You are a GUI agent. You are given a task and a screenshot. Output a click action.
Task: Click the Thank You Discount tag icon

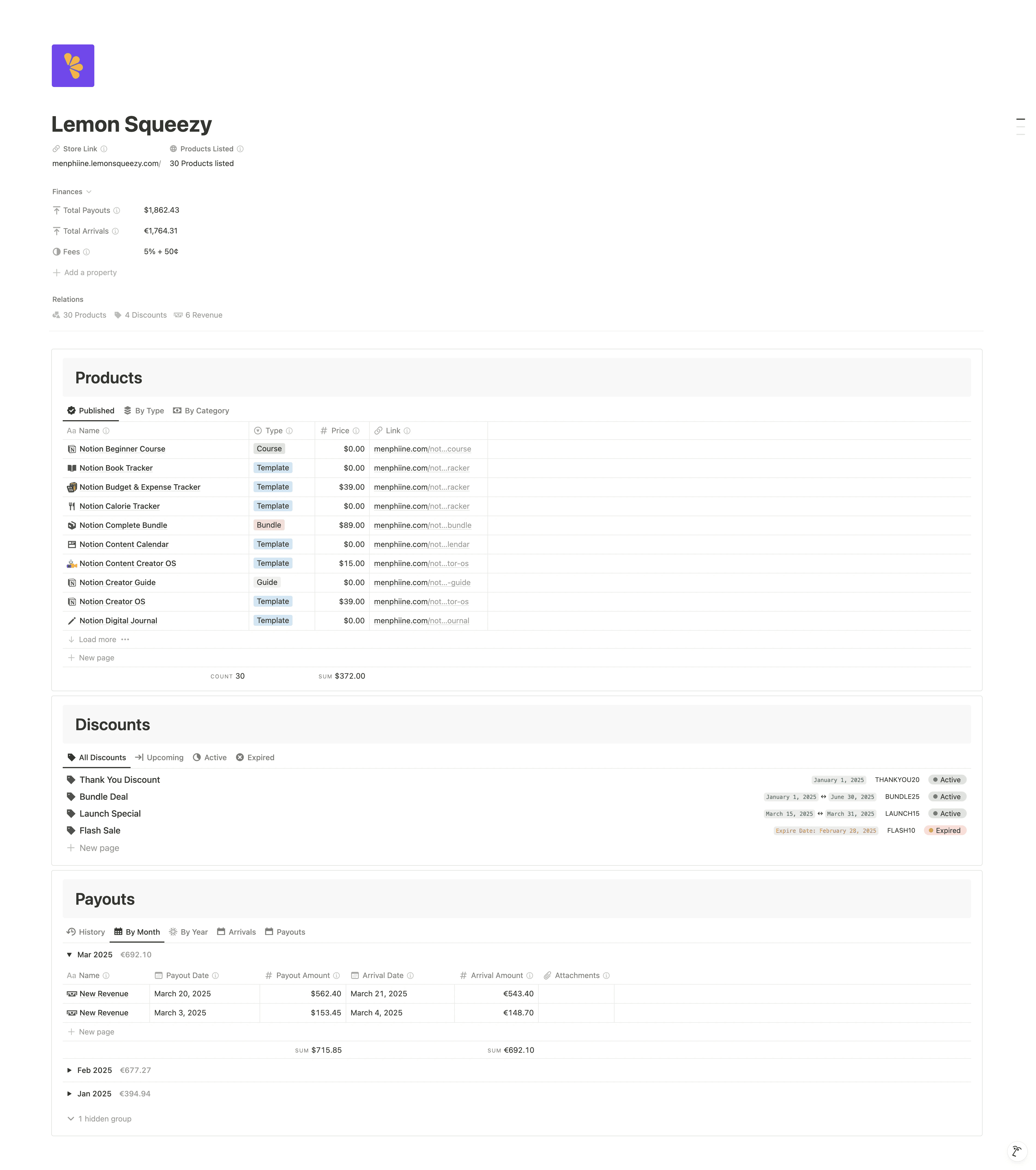(x=71, y=780)
